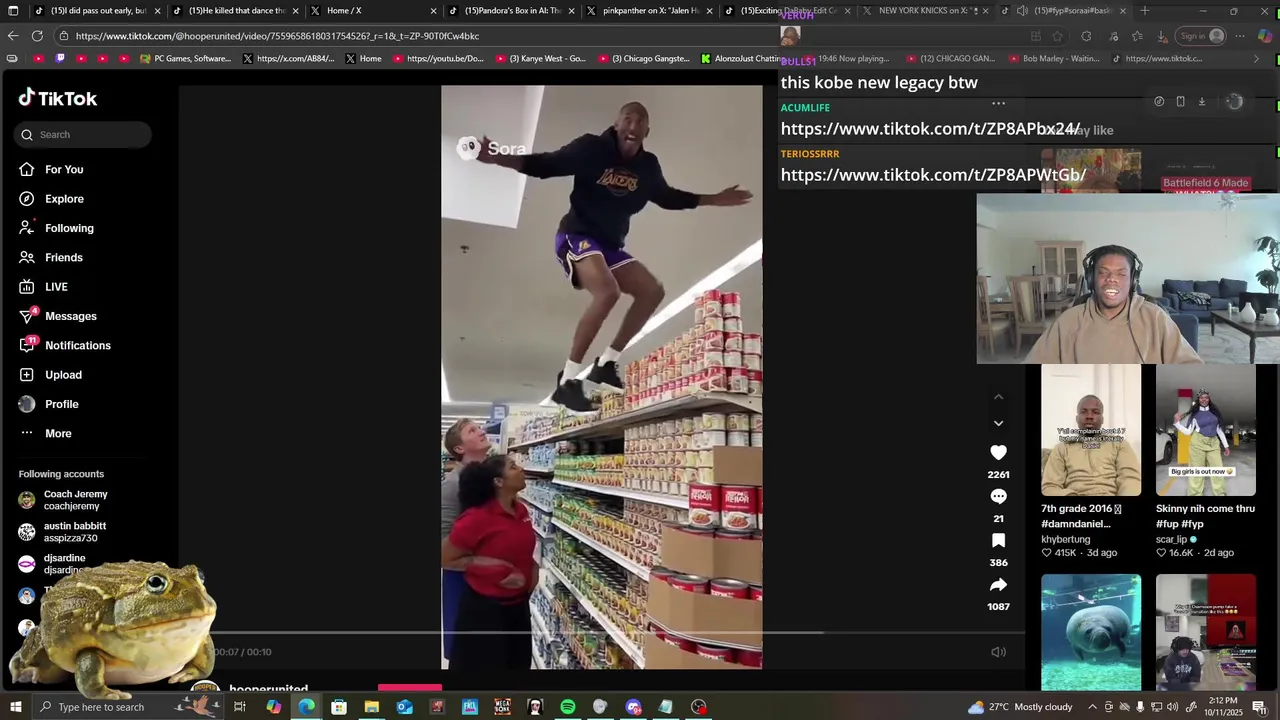Image resolution: width=1280 pixels, height=720 pixels.
Task: Open khybertung creator link
Action: coord(1066,540)
